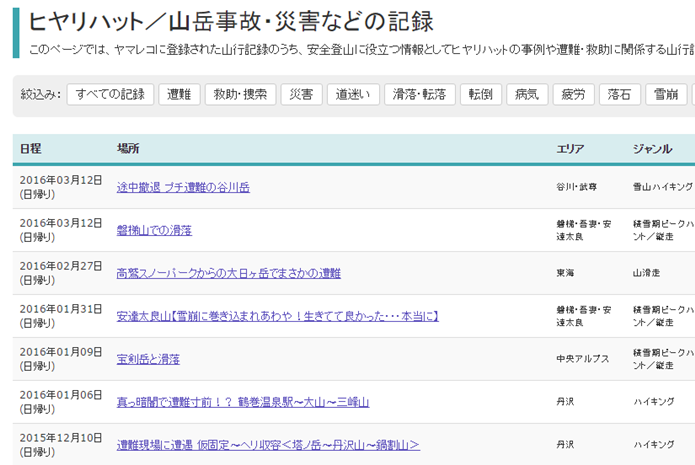Open 遭難現場に遭遇 塔ノ岳 record link
Screen dimensions: 695x465
267,445
